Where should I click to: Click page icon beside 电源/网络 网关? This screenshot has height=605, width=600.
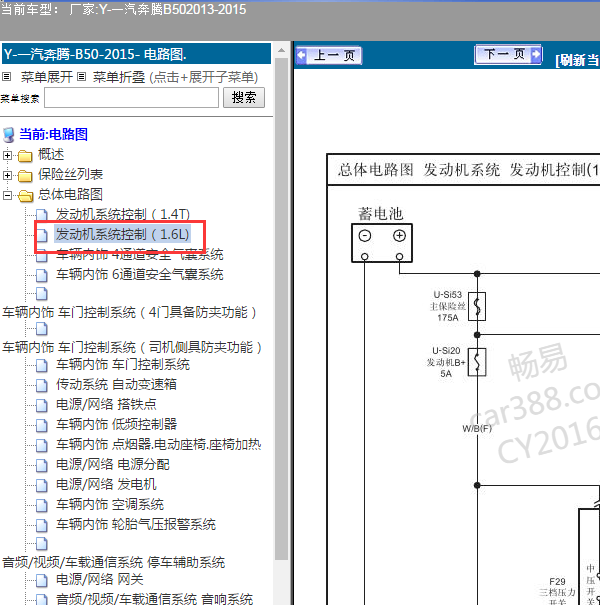tap(42, 580)
